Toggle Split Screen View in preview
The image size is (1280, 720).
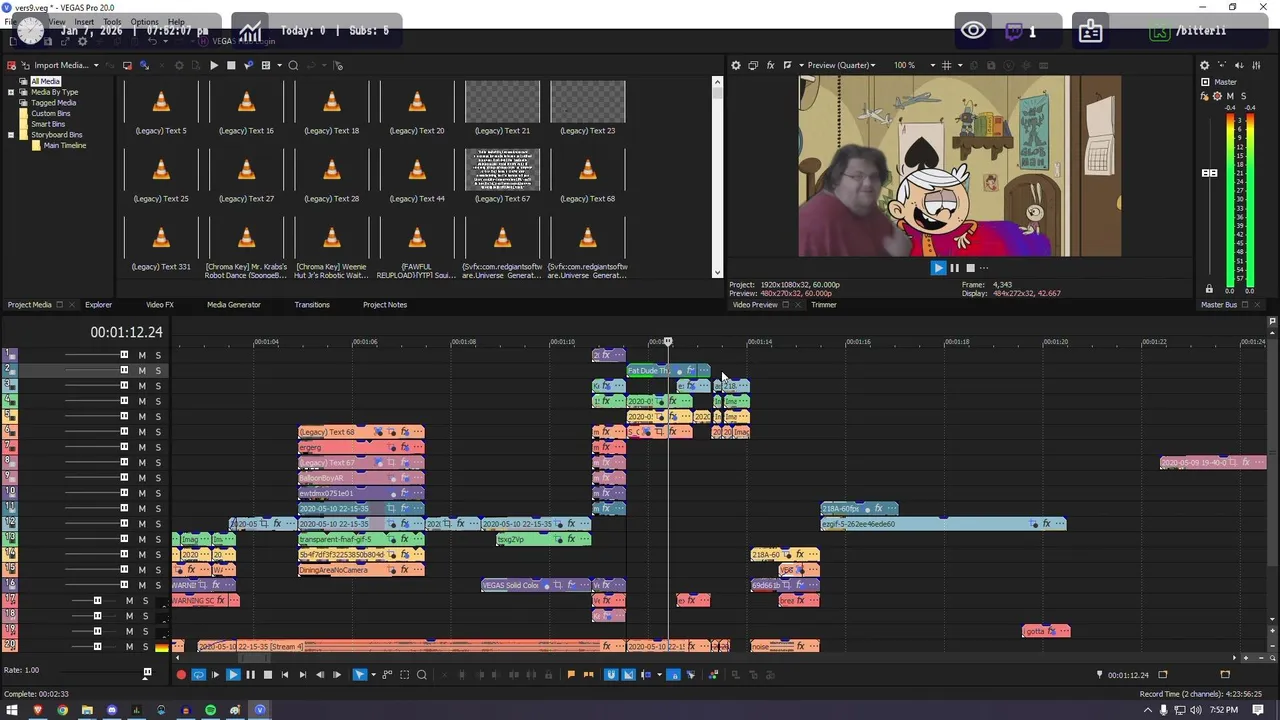click(788, 65)
